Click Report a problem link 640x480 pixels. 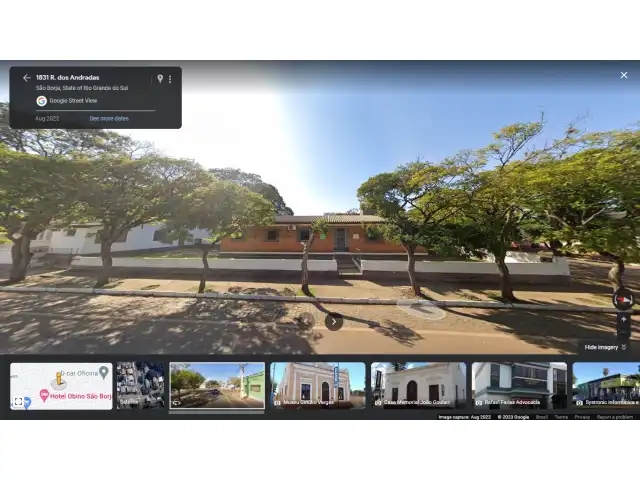pyautogui.click(x=615, y=417)
